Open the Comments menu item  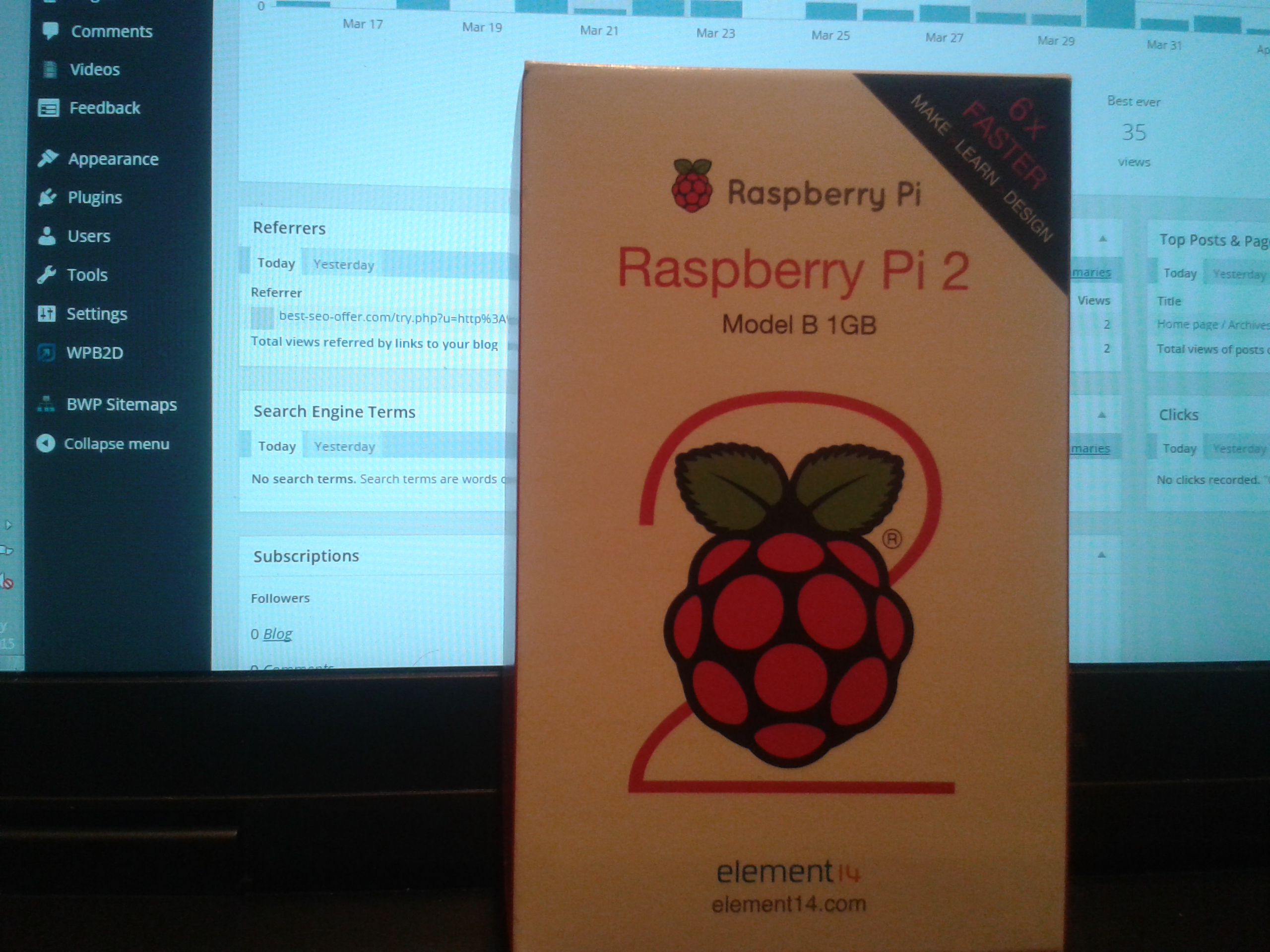coord(112,31)
